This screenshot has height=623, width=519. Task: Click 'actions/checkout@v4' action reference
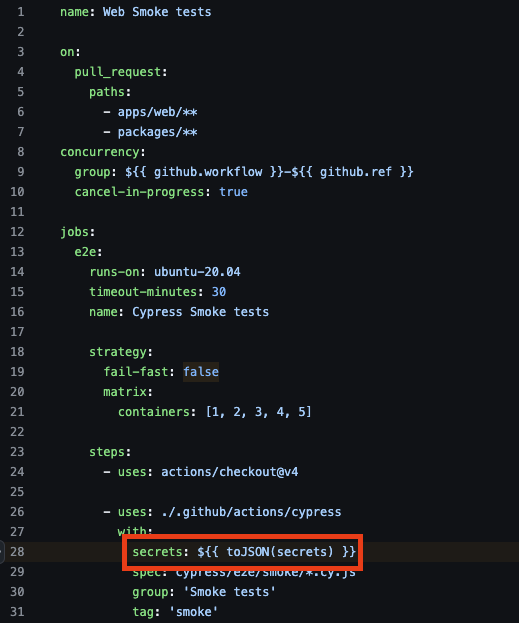tap(230, 472)
